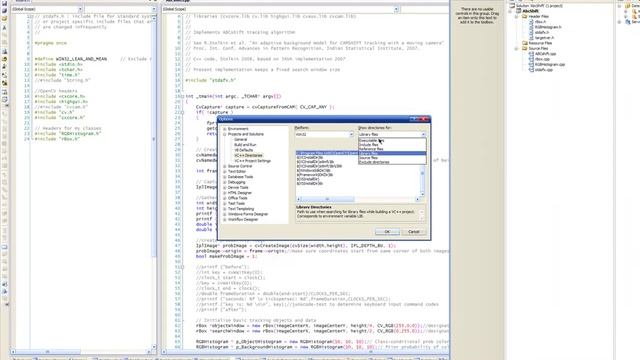Select the Test Tools options category
This screenshot has height=360, width=640.
(236, 204)
